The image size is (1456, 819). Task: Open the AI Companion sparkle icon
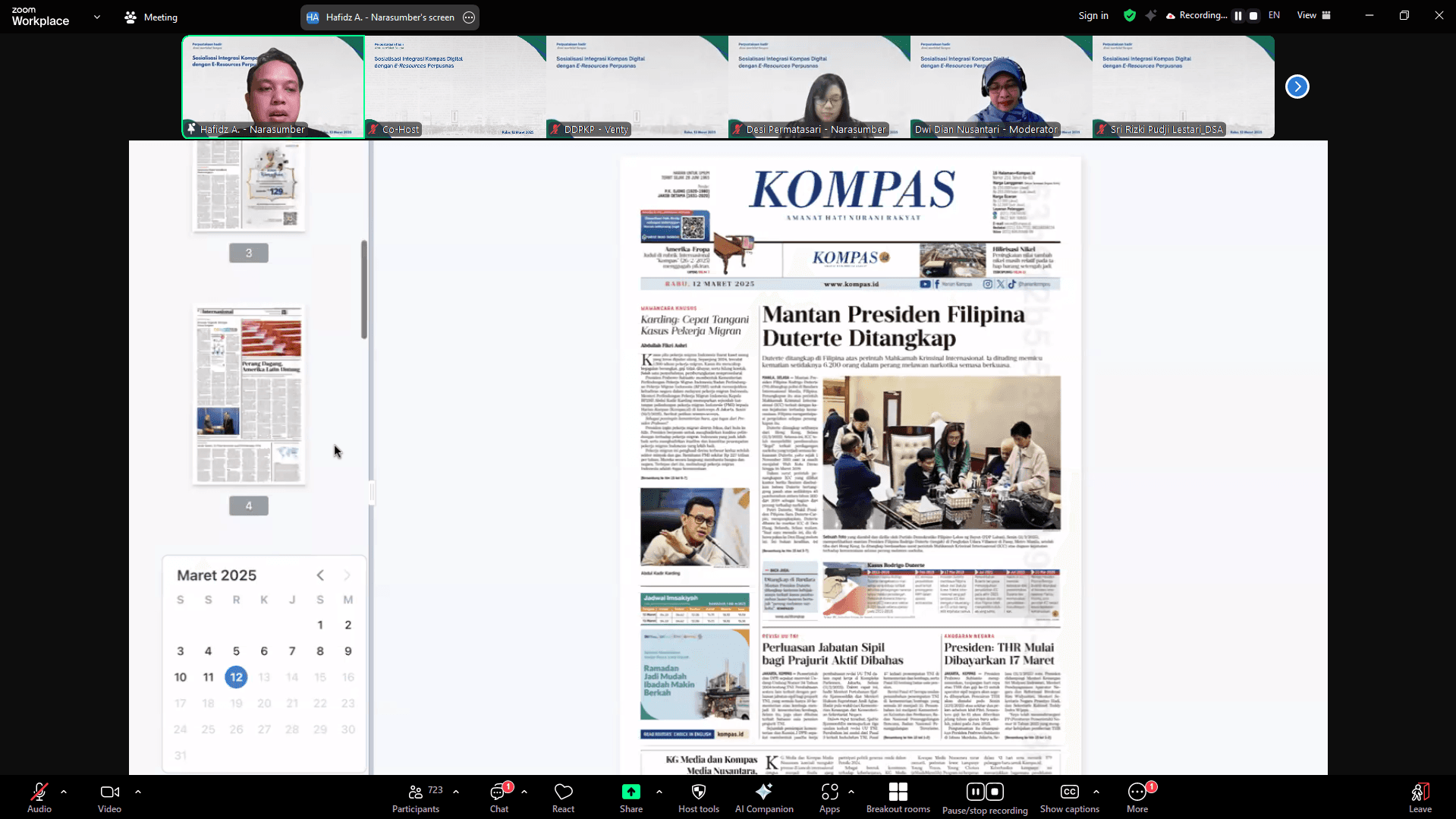(x=764, y=798)
